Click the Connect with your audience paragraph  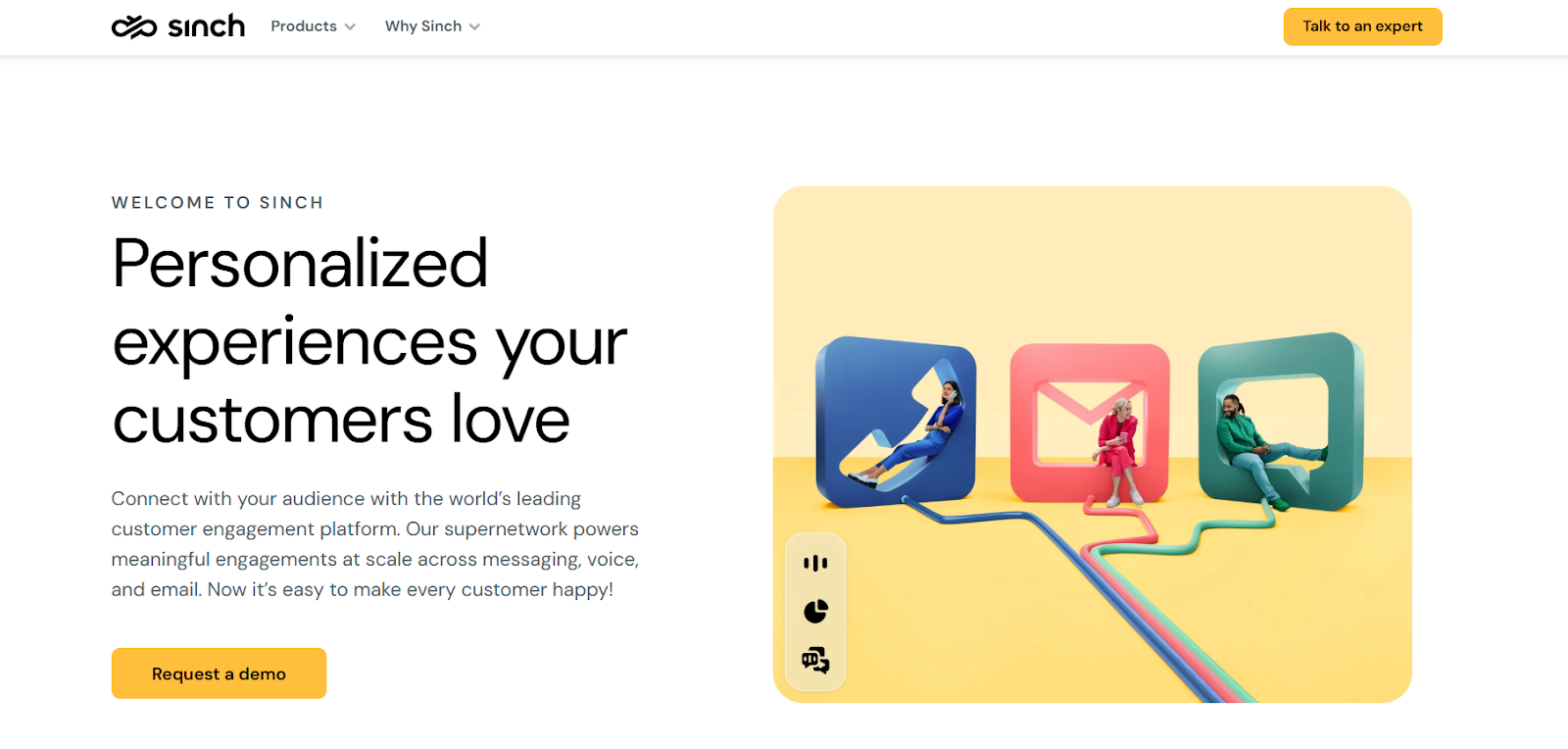click(x=375, y=544)
